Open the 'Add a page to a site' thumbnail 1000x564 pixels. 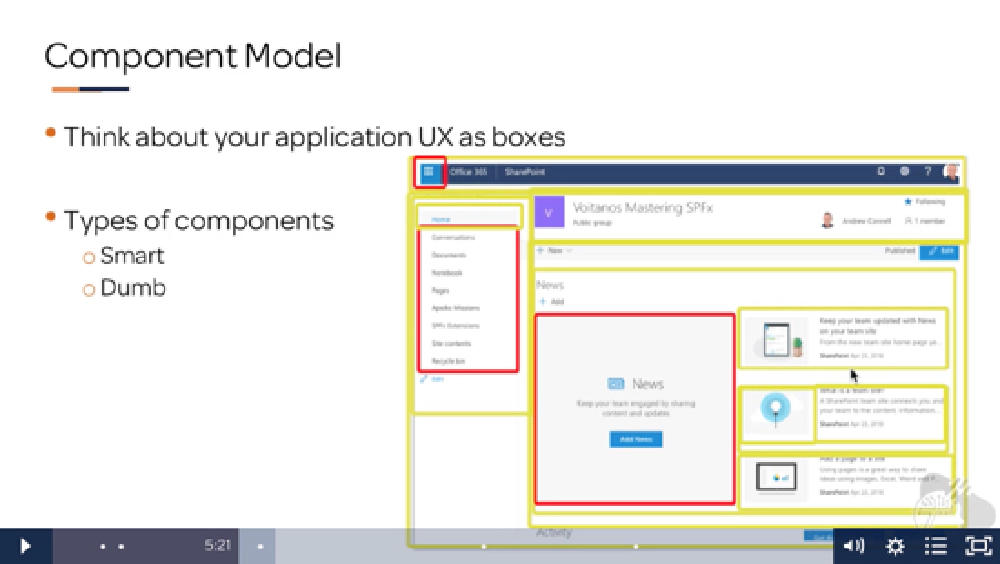pyautogui.click(x=776, y=478)
